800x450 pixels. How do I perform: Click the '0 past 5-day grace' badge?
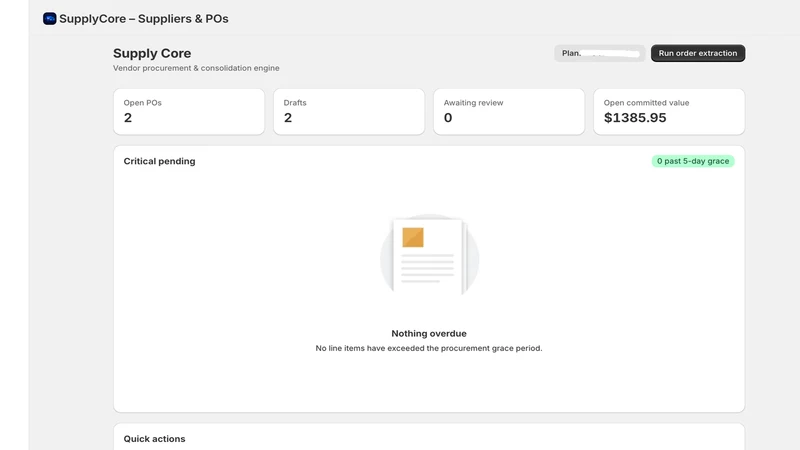[x=693, y=161]
